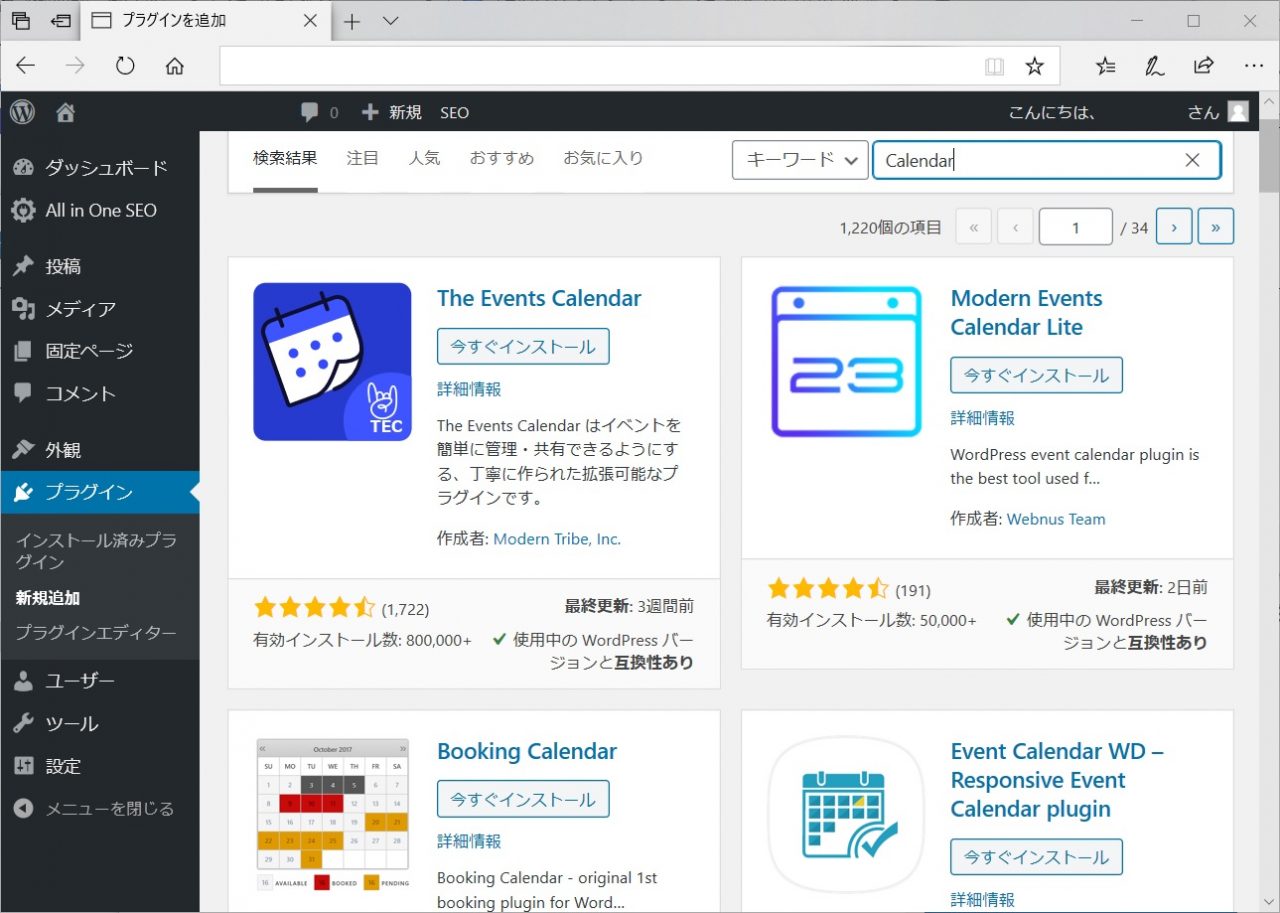Open 詳細情報 for Modern Events Calendar Lite
This screenshot has width=1280, height=913.
pyautogui.click(x=982, y=418)
